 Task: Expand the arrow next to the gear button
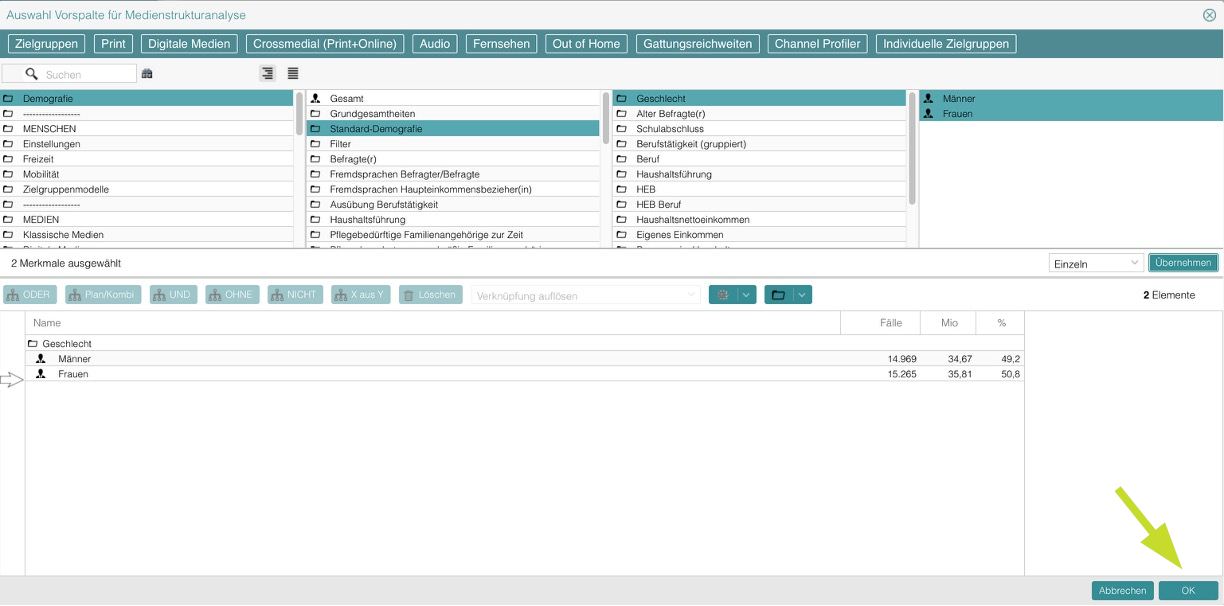click(746, 295)
